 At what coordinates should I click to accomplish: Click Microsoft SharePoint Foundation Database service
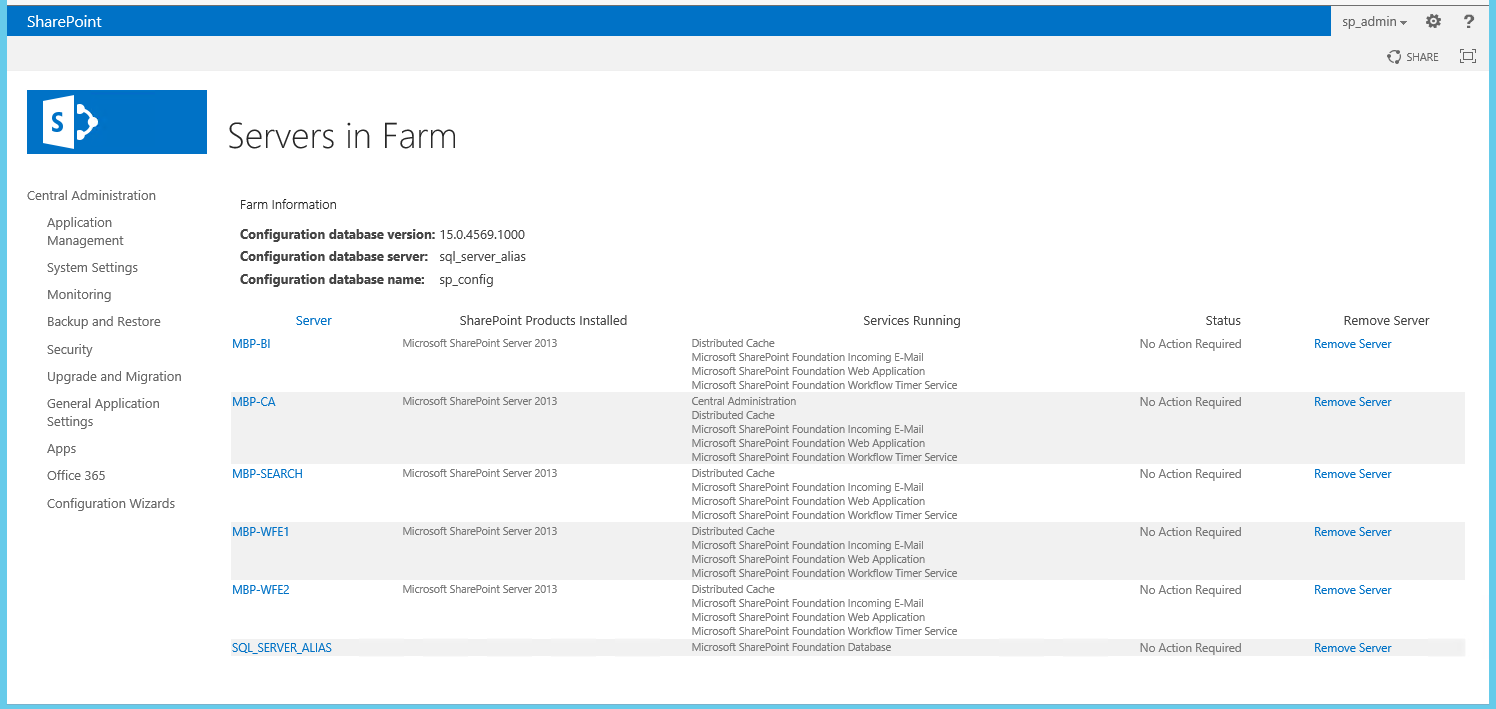coord(791,647)
